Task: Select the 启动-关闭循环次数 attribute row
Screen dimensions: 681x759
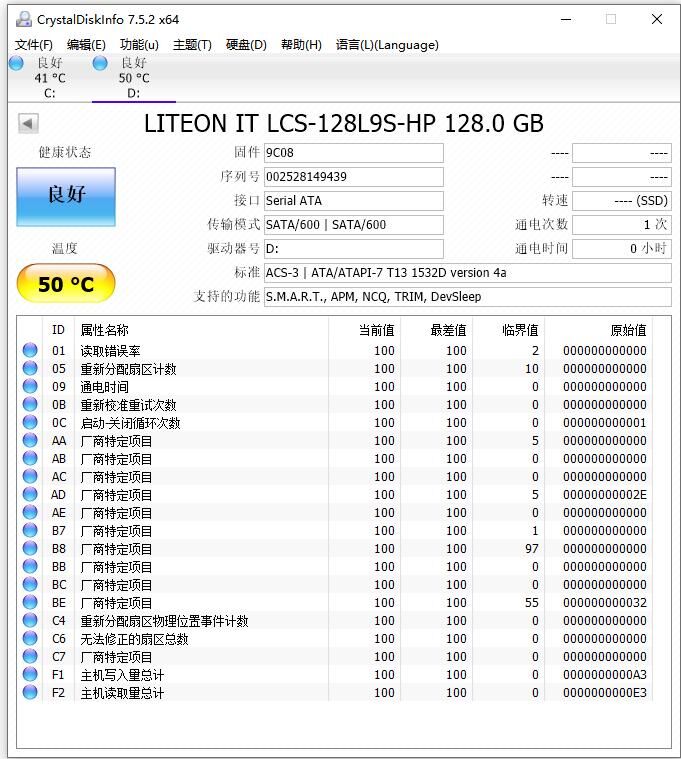Action: tap(334, 423)
